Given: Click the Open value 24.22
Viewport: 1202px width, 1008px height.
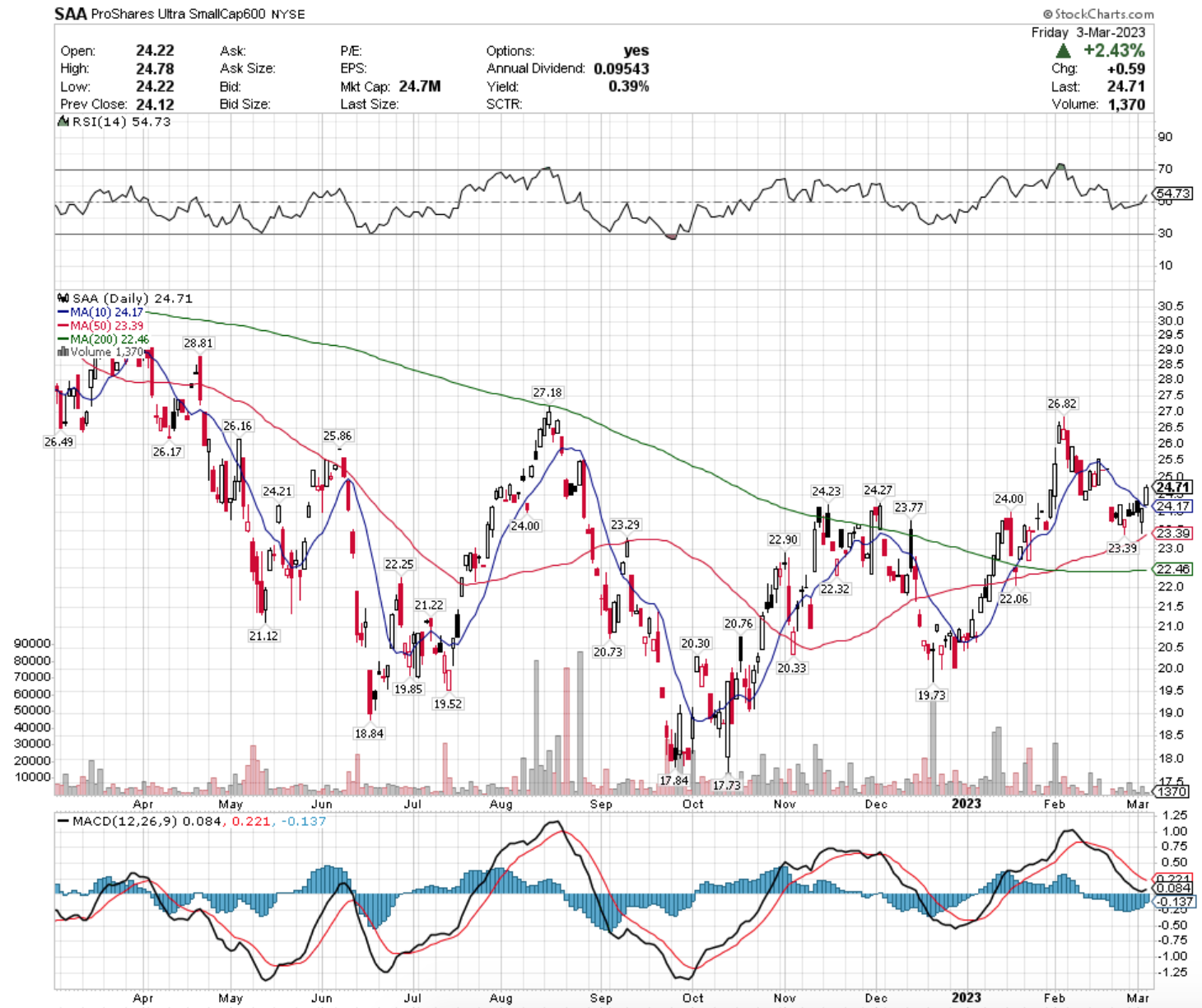Looking at the screenshot, I should click(x=155, y=51).
